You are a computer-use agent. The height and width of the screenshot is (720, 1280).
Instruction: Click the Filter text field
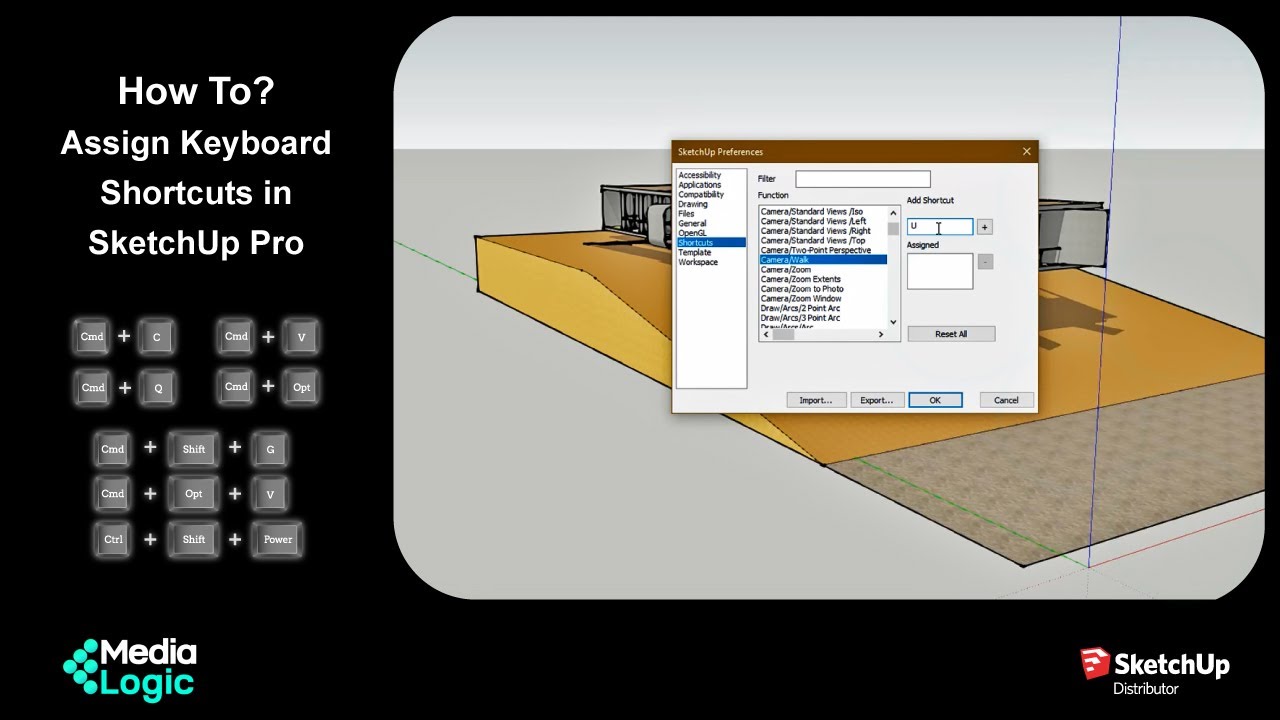pyautogui.click(x=863, y=179)
